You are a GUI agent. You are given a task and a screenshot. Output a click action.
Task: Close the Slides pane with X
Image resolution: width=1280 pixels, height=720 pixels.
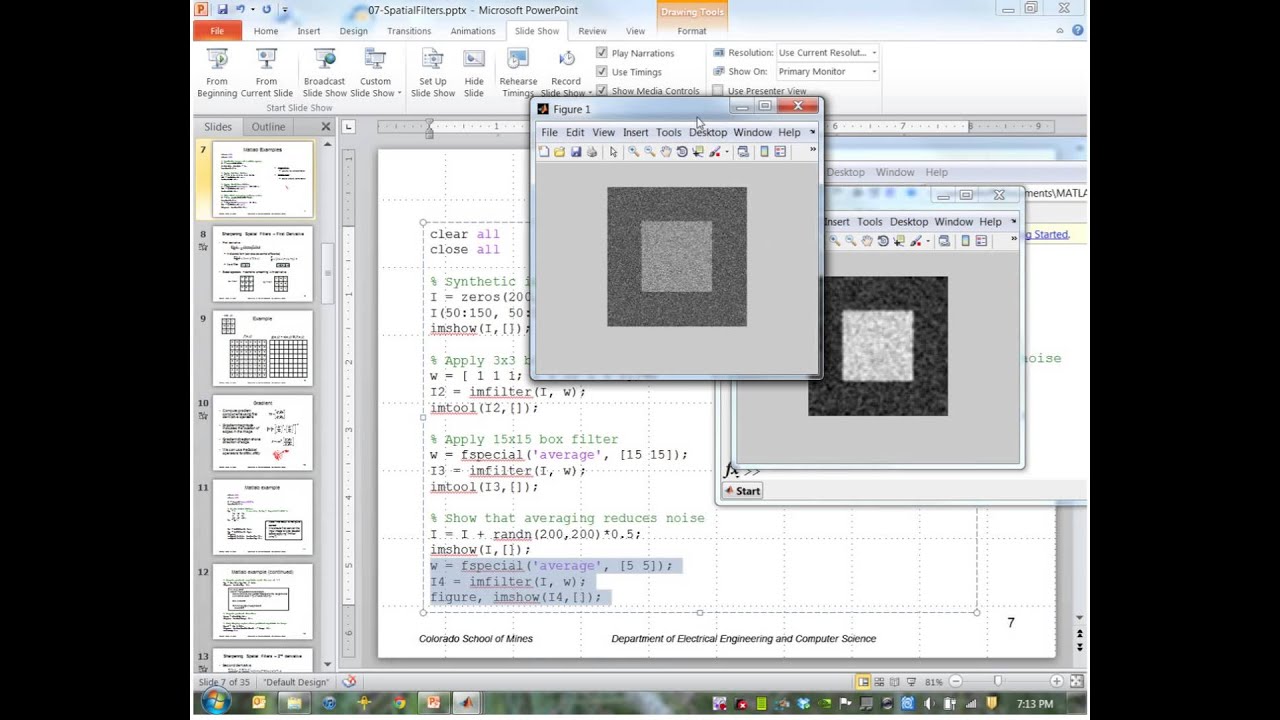(325, 127)
